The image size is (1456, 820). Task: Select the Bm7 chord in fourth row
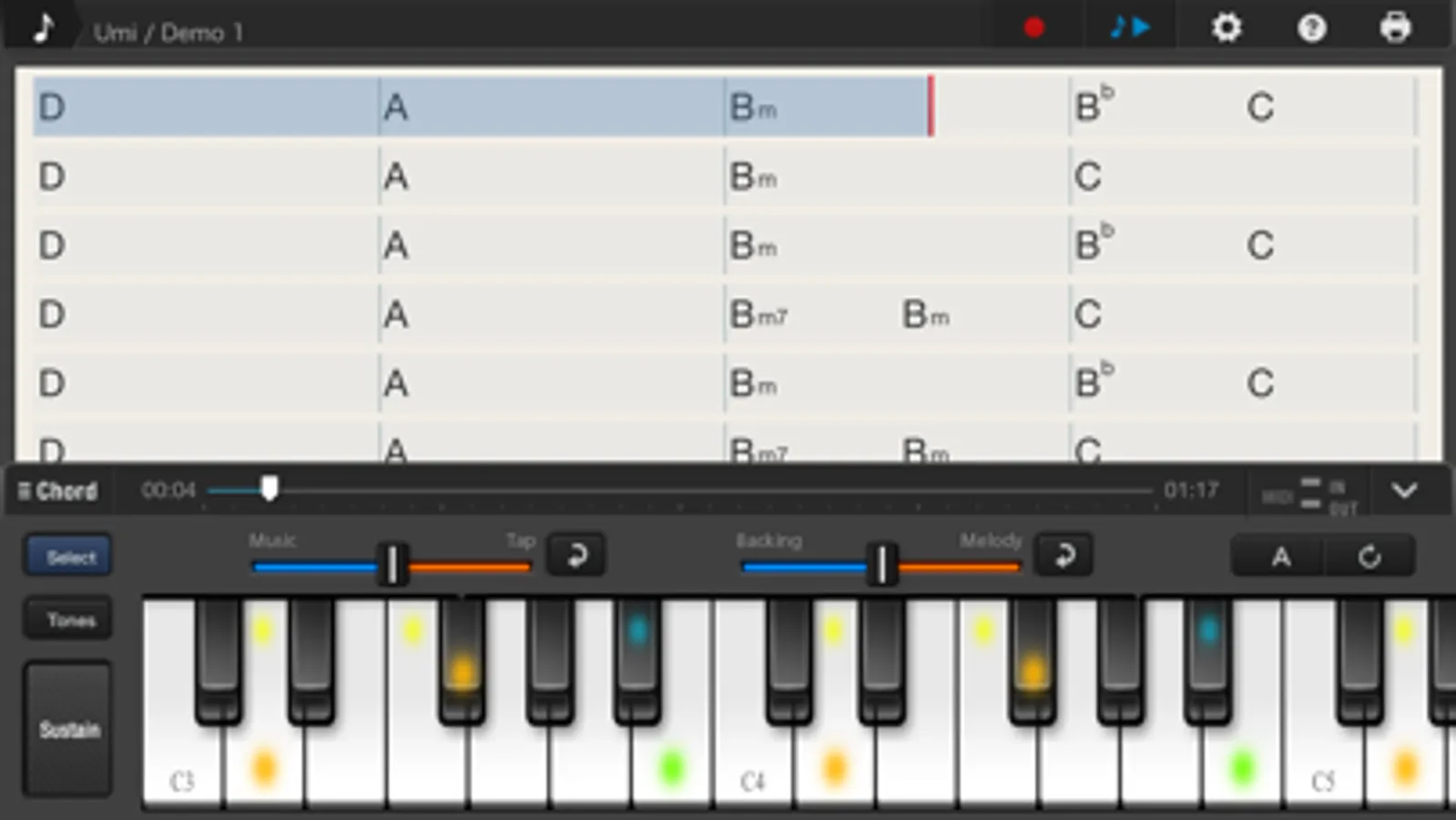click(x=759, y=315)
